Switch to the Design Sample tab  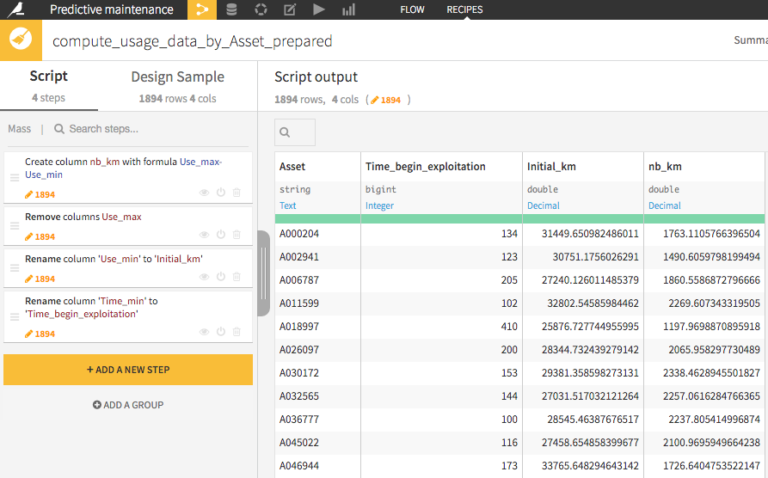pos(177,77)
